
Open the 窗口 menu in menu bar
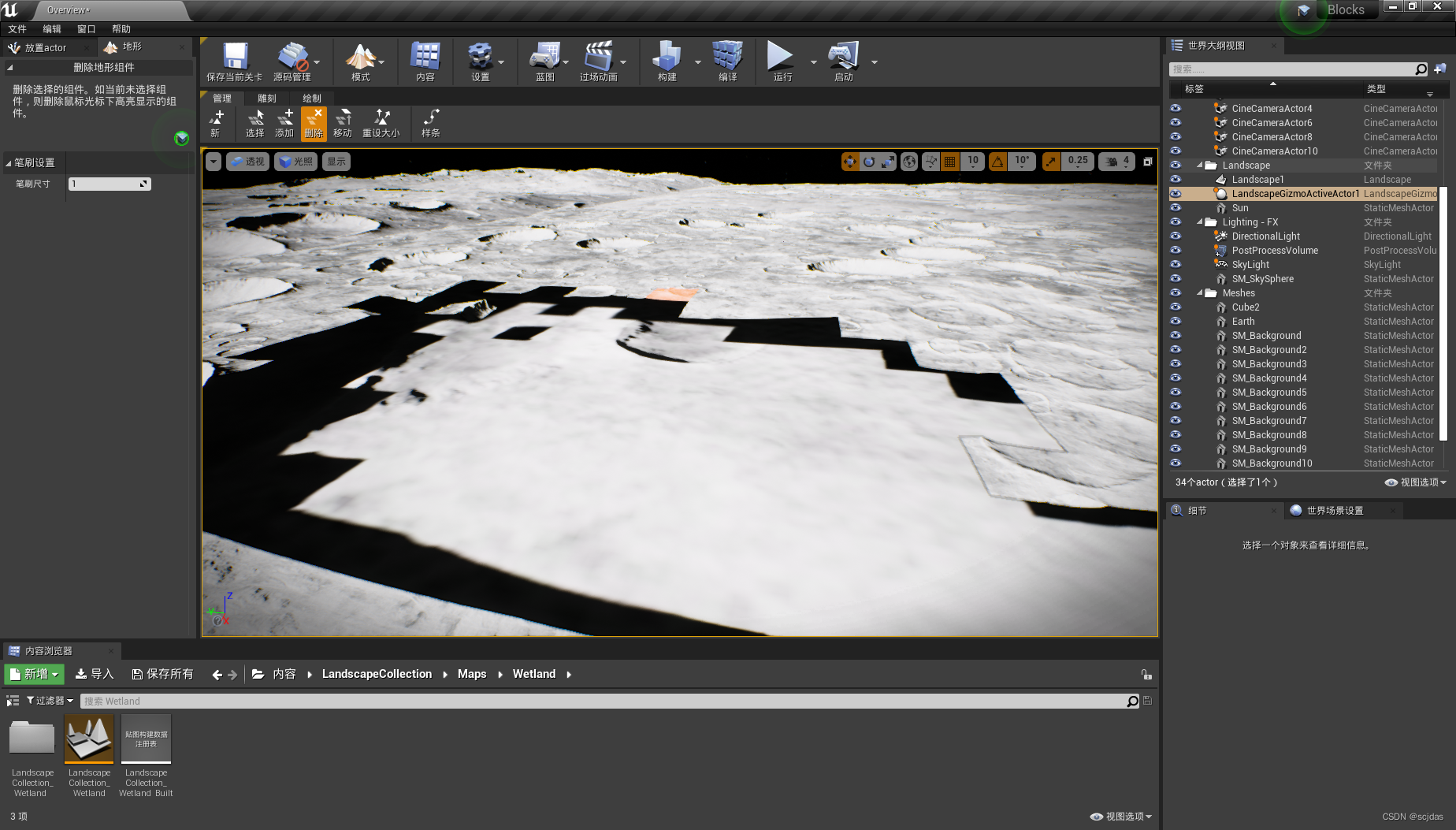point(86,28)
